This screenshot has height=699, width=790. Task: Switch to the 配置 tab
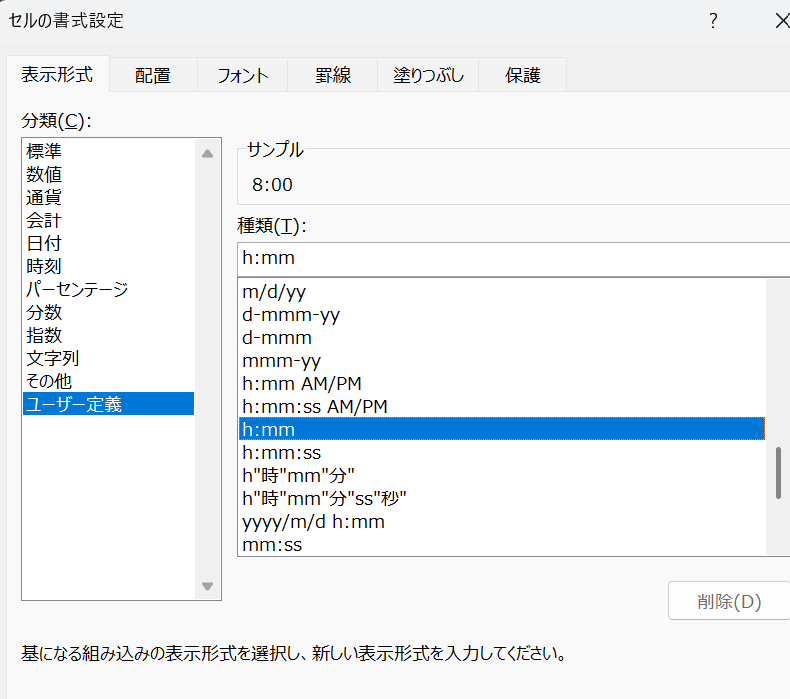(x=153, y=75)
